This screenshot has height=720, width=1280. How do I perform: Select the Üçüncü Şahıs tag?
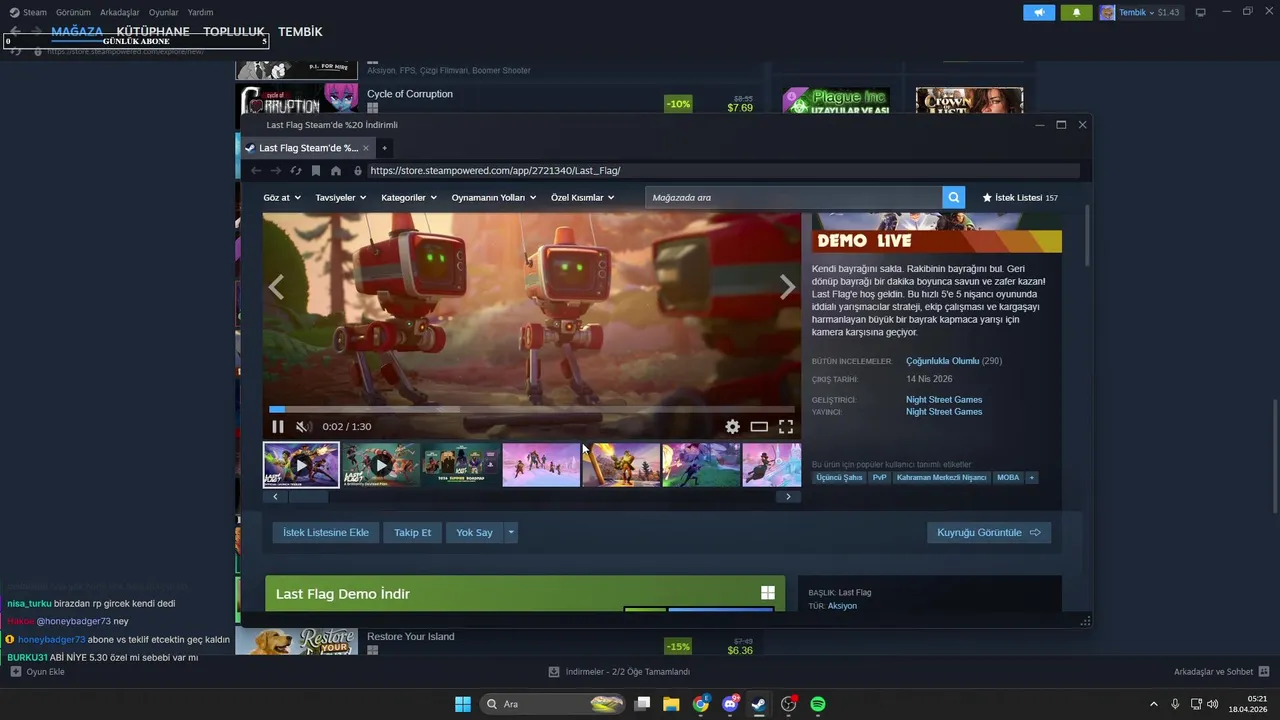(839, 478)
